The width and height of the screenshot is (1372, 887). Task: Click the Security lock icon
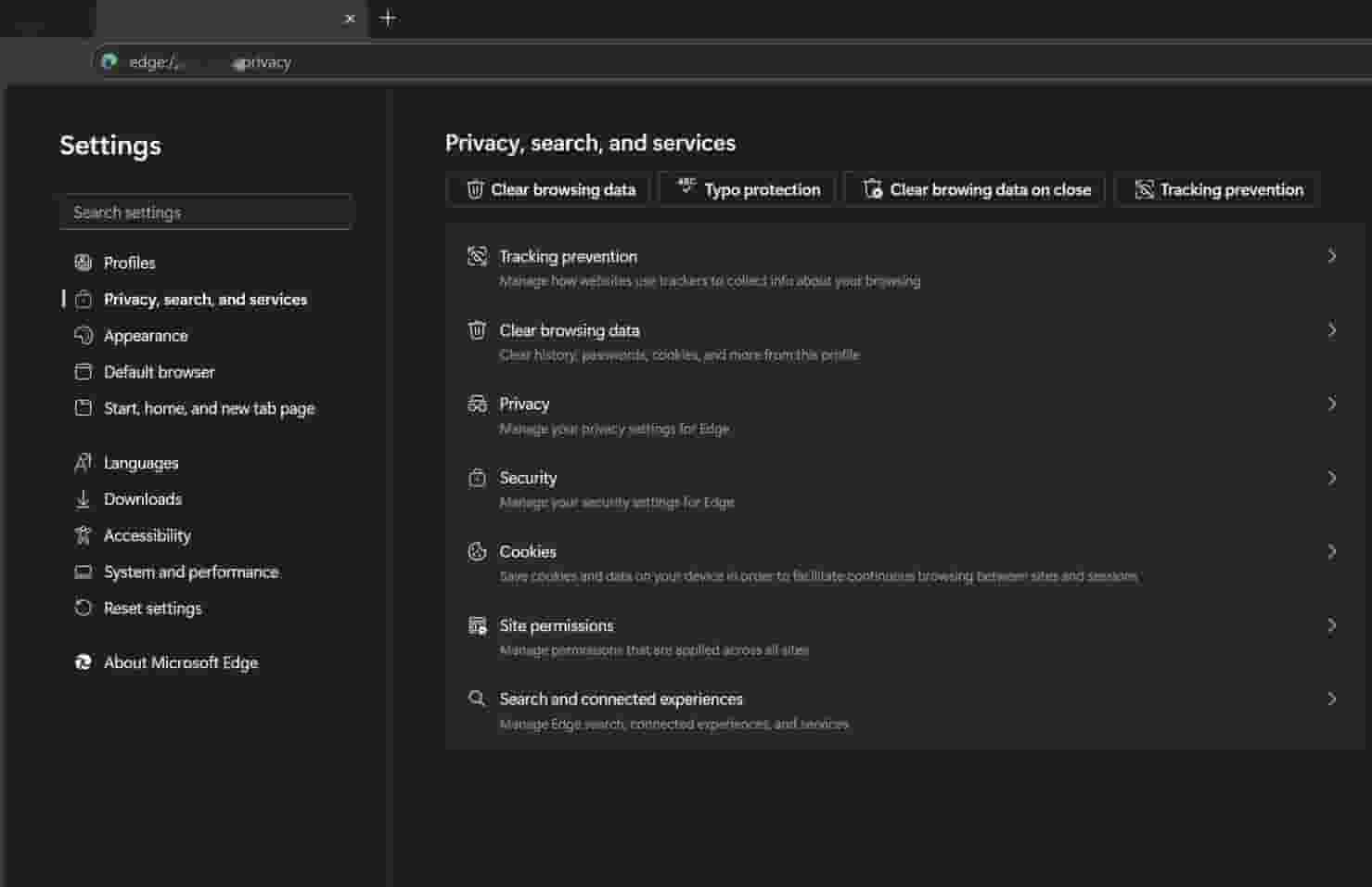[x=477, y=478]
